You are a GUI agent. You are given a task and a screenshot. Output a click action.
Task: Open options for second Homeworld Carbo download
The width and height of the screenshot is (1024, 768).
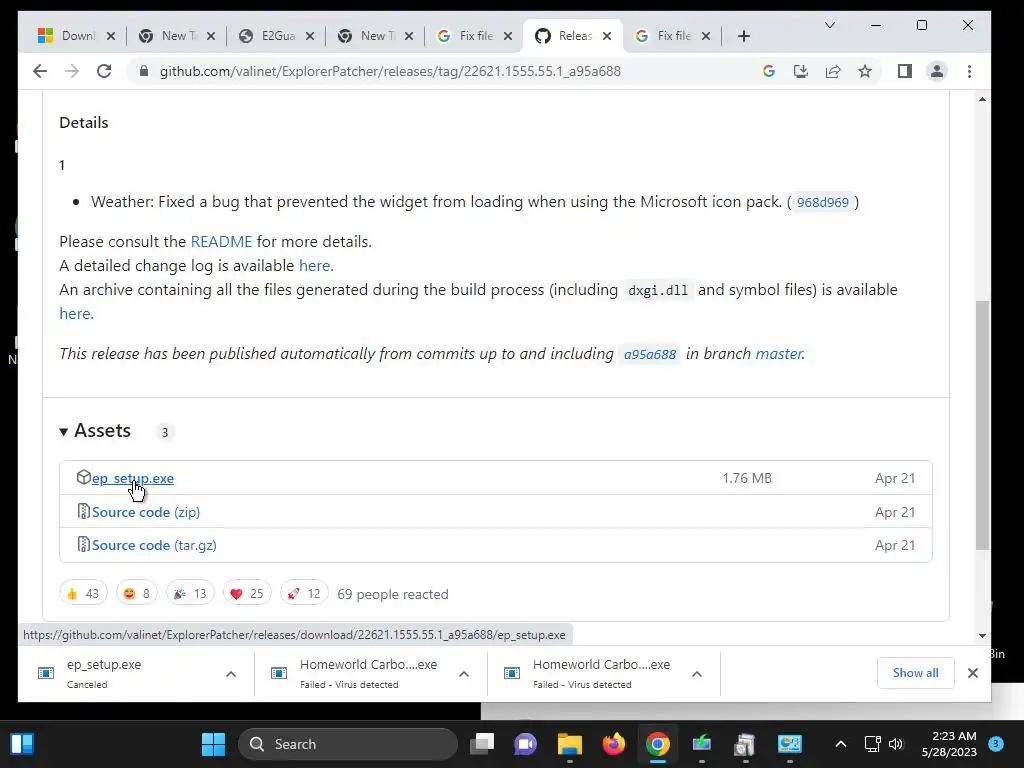pyautogui.click(x=697, y=674)
